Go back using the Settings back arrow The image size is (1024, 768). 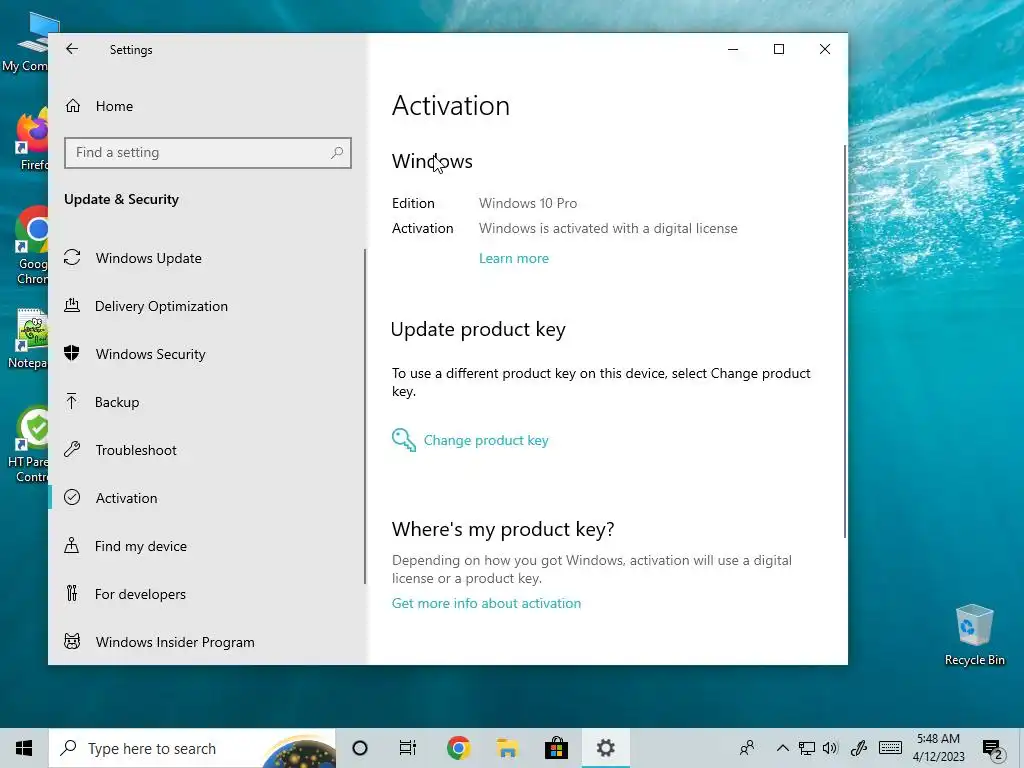[x=72, y=49]
